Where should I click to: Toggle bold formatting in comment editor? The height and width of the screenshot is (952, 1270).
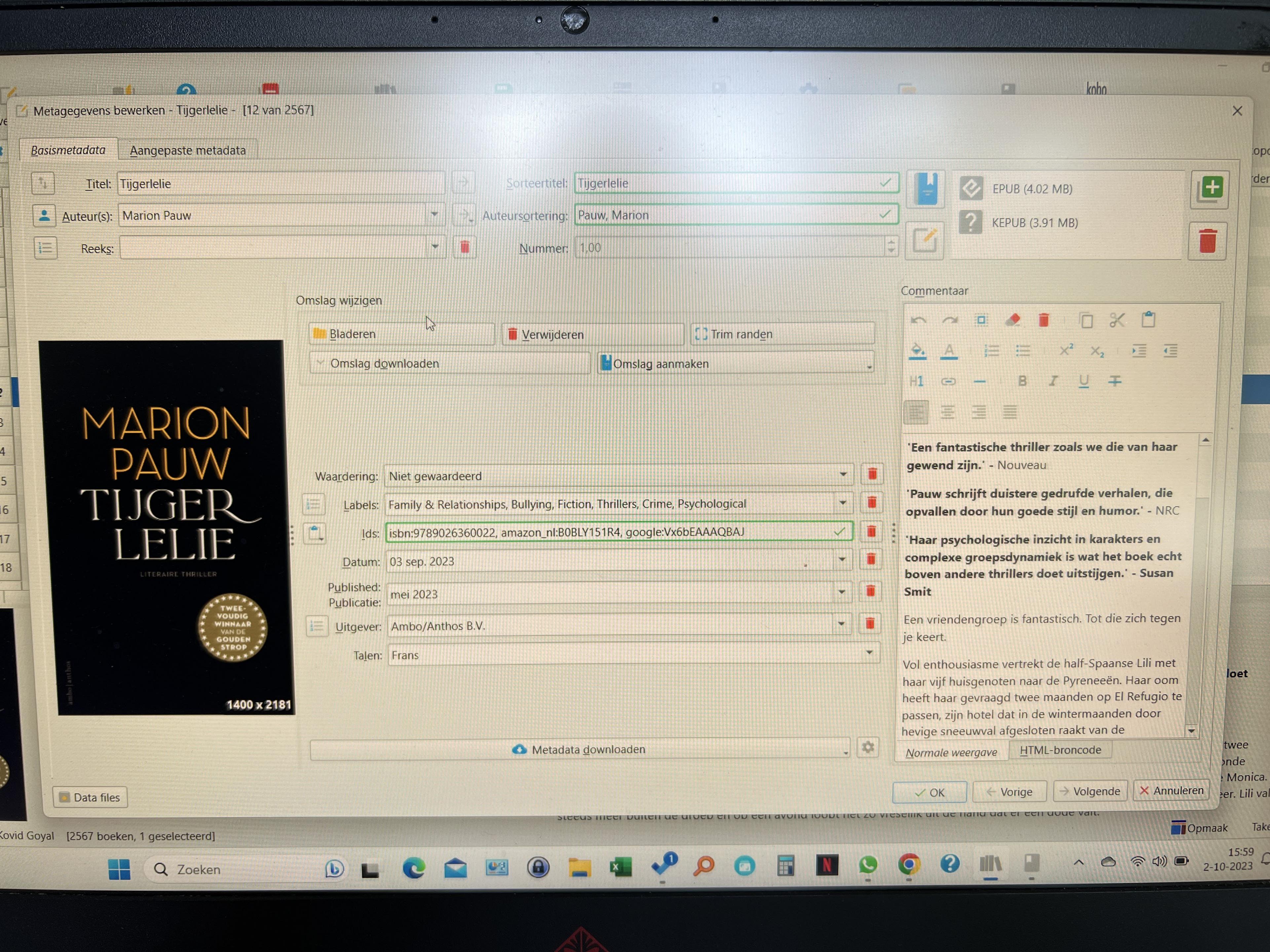point(1022,381)
